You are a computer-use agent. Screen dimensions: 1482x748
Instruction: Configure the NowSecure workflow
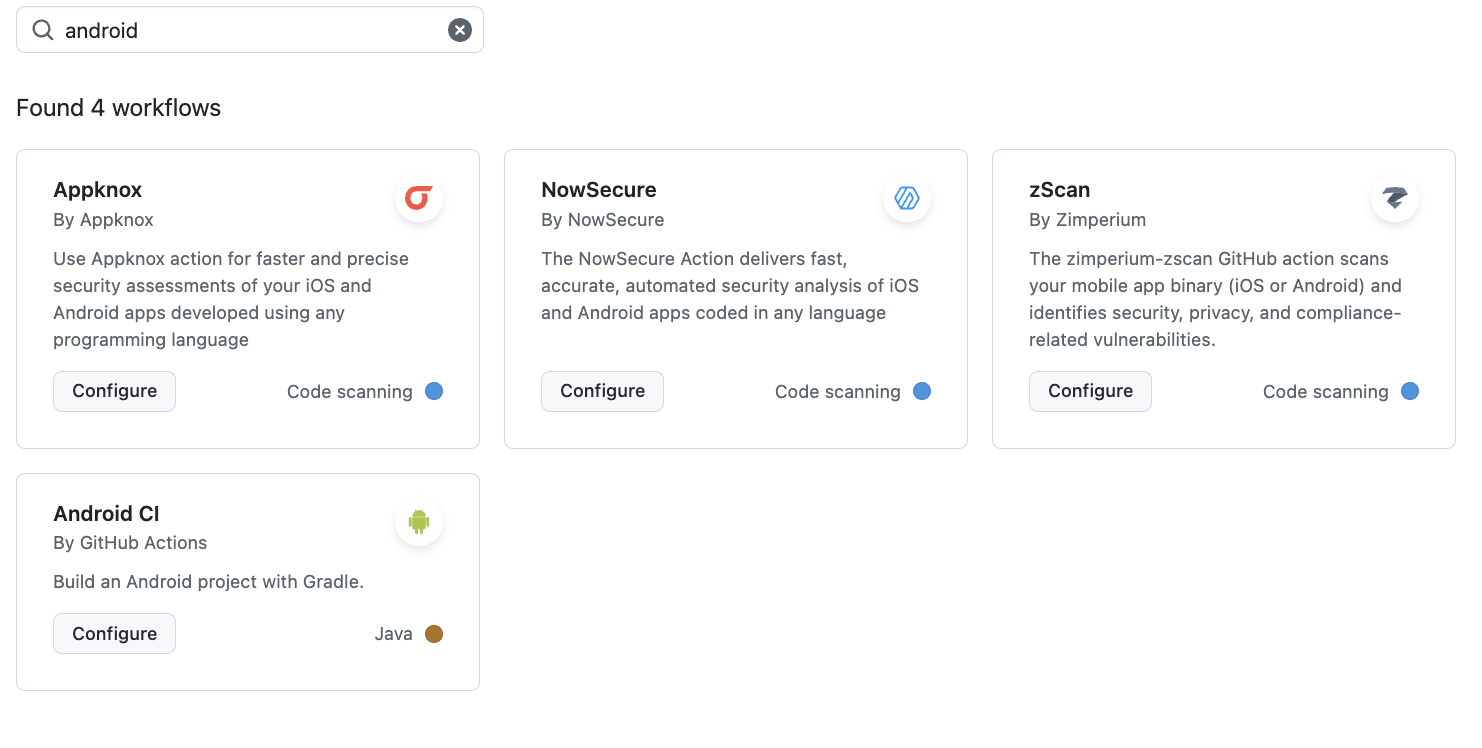(x=602, y=391)
